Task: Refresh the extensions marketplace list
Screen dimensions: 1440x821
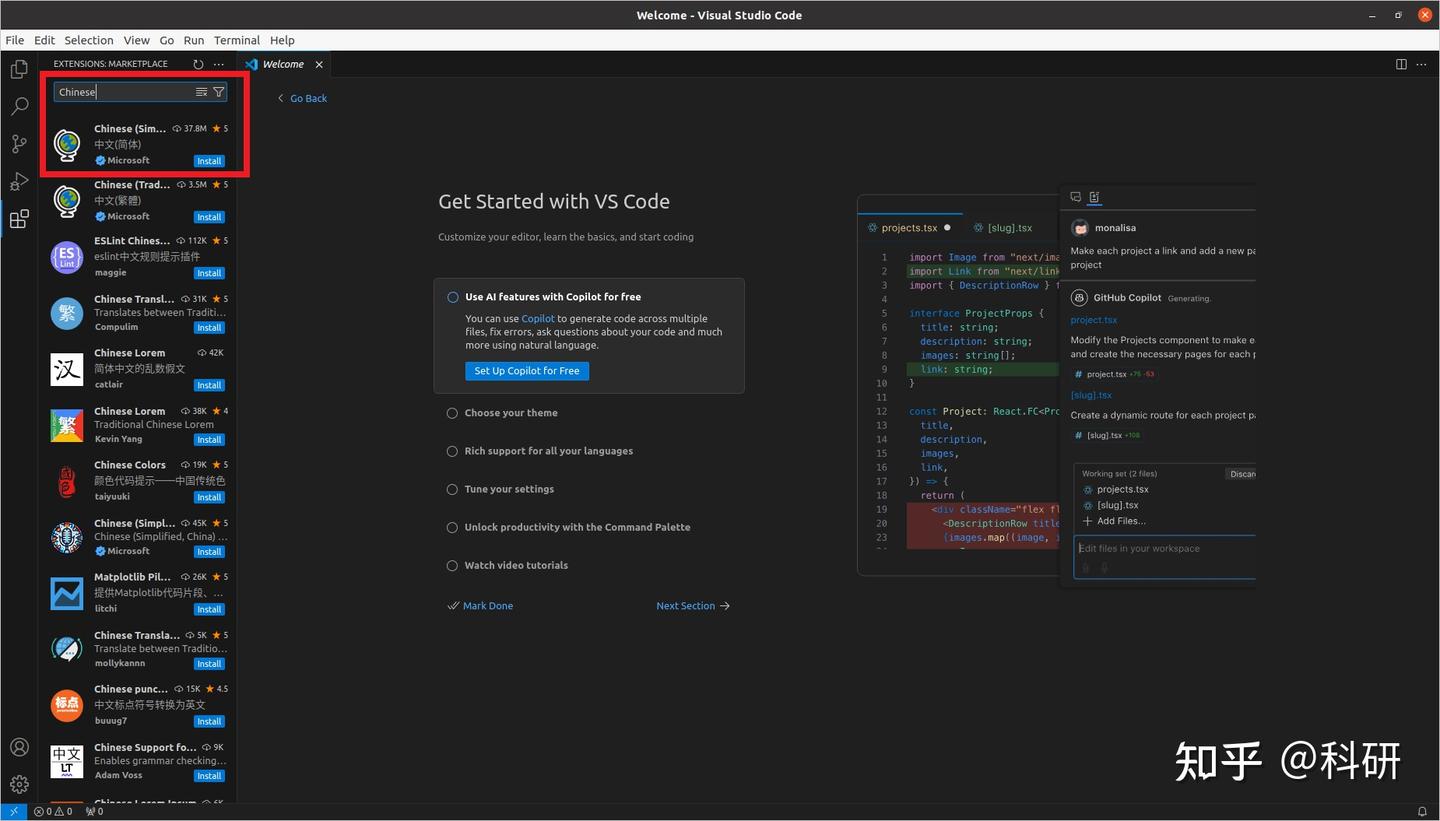Action: point(198,63)
